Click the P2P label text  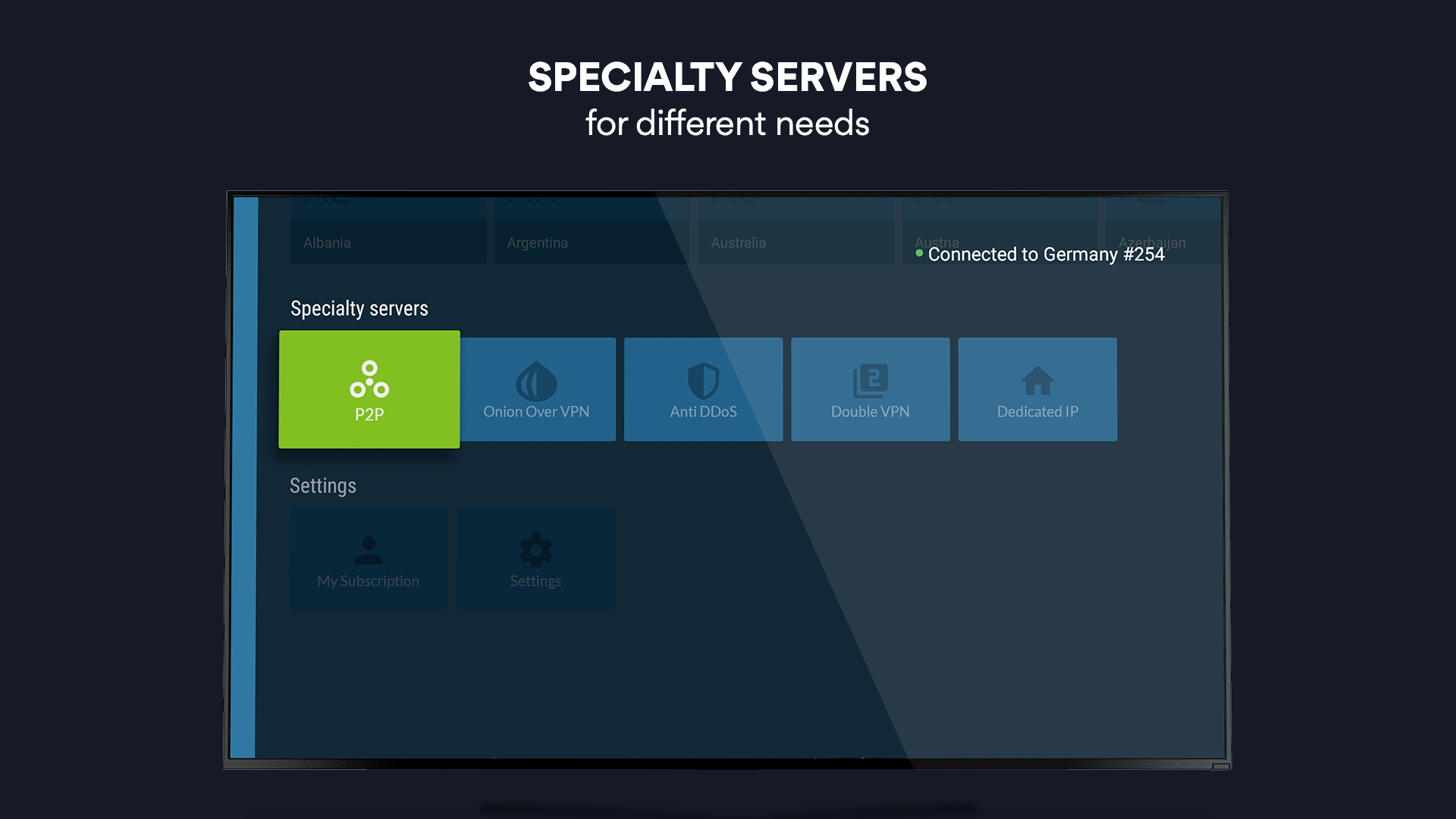(369, 415)
